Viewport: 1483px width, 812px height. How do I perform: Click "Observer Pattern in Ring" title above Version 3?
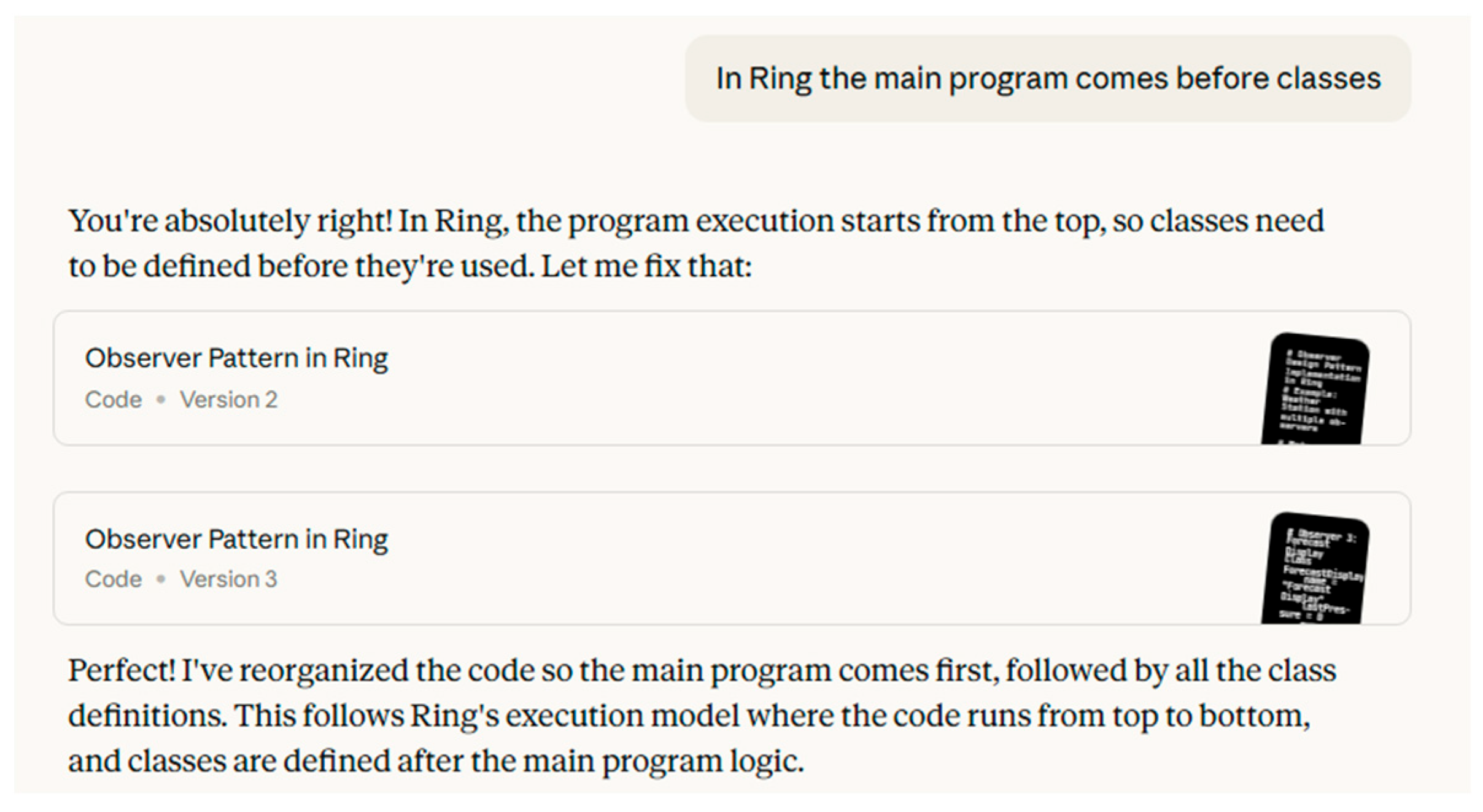tap(236, 539)
